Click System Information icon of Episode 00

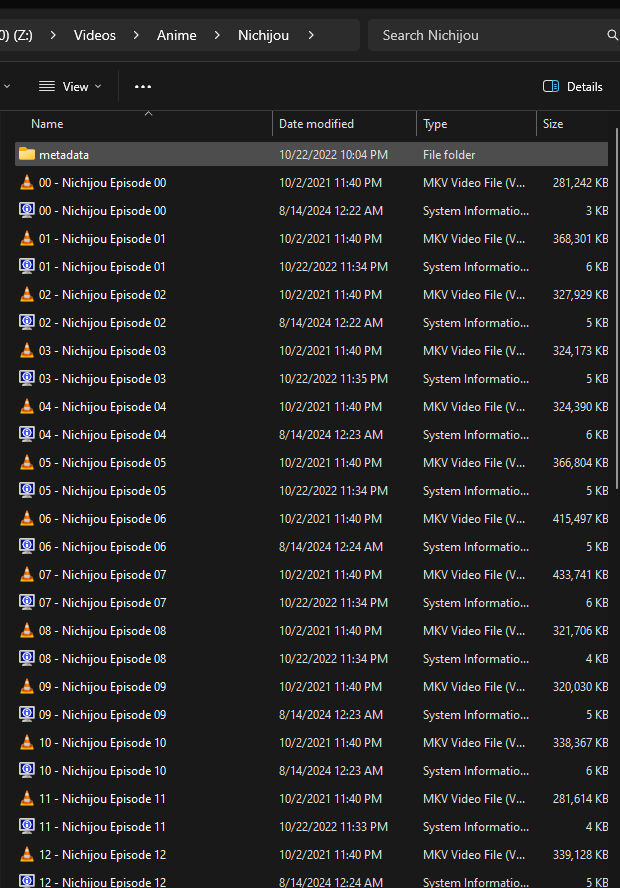tap(27, 210)
